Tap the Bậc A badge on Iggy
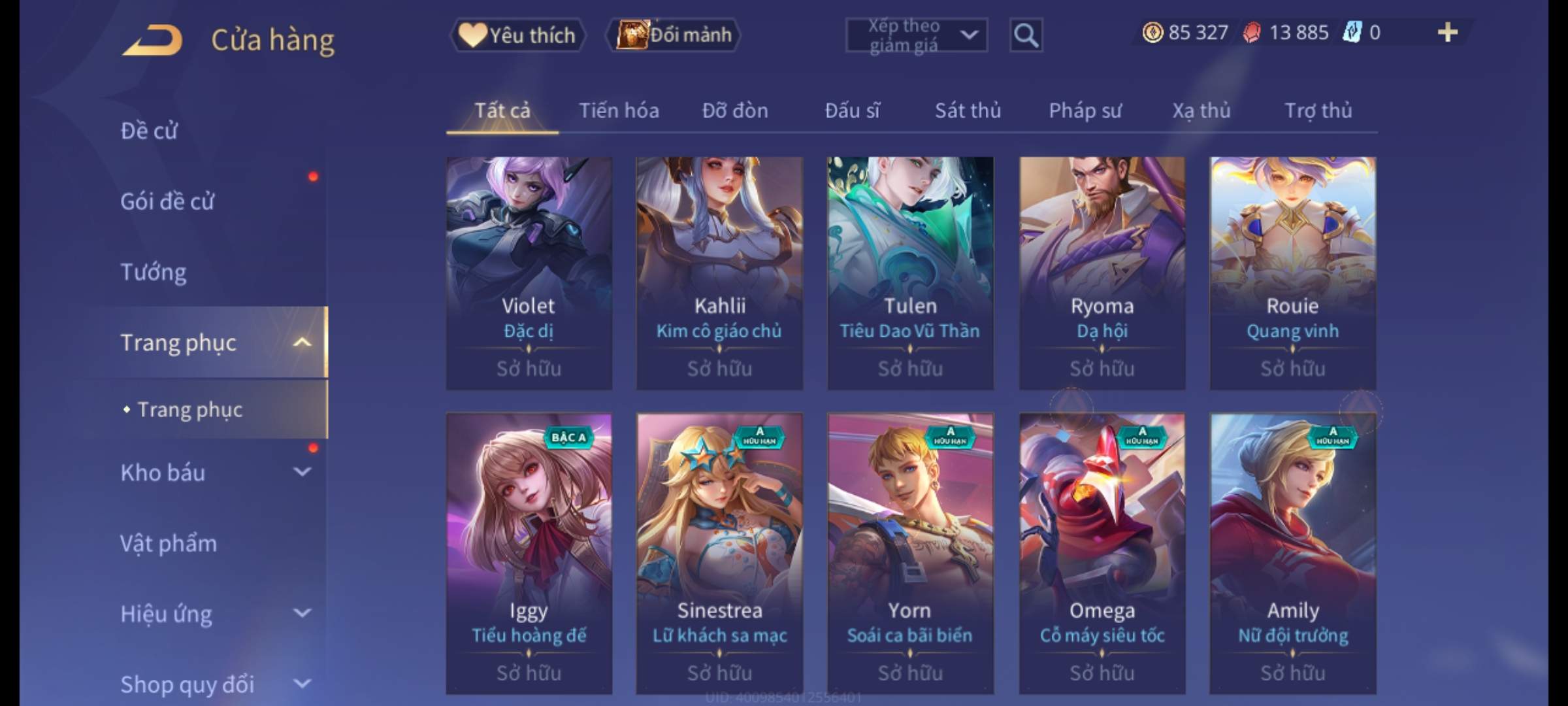Viewport: 1568px width, 706px height. coord(568,437)
